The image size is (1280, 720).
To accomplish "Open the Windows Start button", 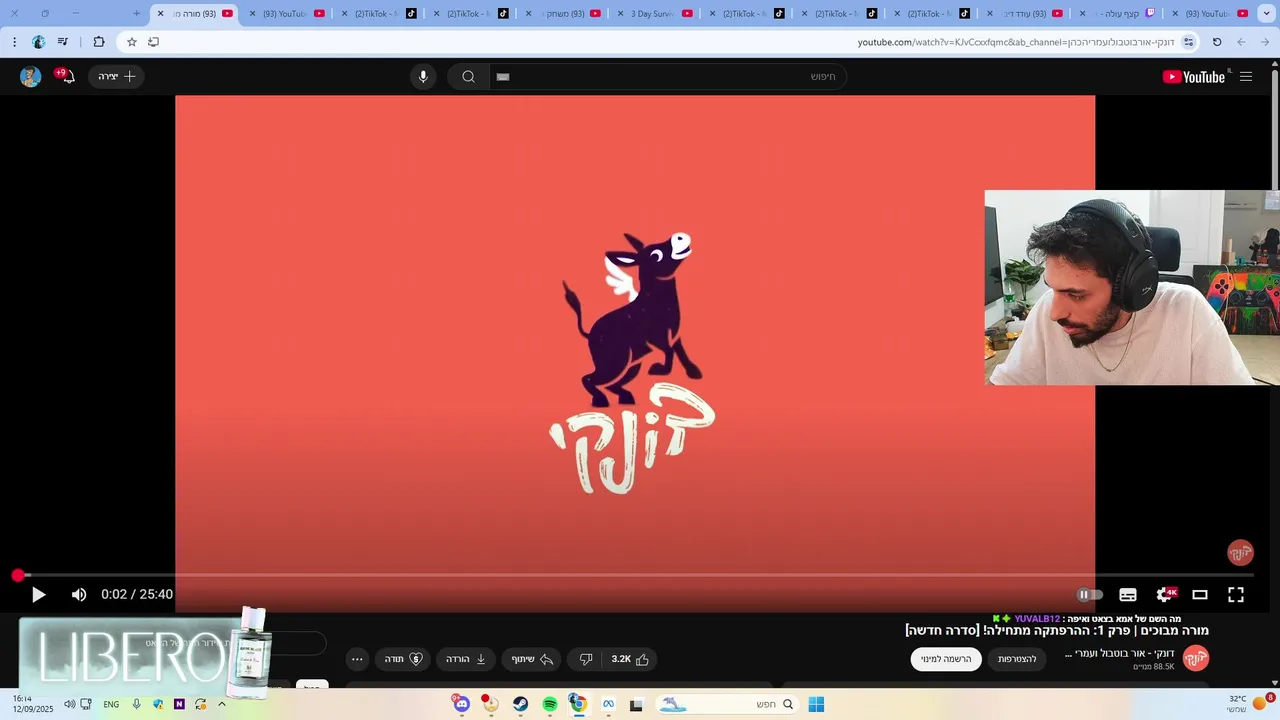I will [816, 704].
